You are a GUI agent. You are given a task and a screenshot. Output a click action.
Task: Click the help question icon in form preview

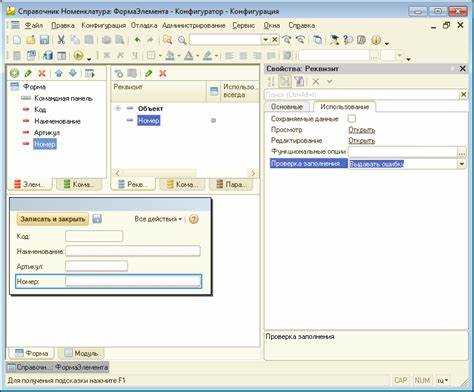point(194,219)
